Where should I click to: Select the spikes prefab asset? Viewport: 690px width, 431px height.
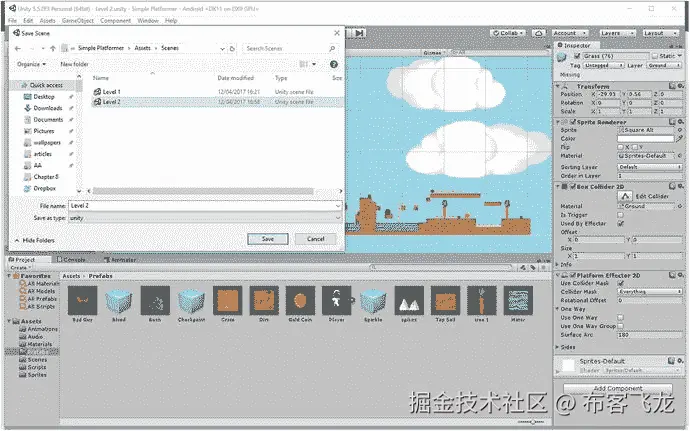click(x=409, y=300)
